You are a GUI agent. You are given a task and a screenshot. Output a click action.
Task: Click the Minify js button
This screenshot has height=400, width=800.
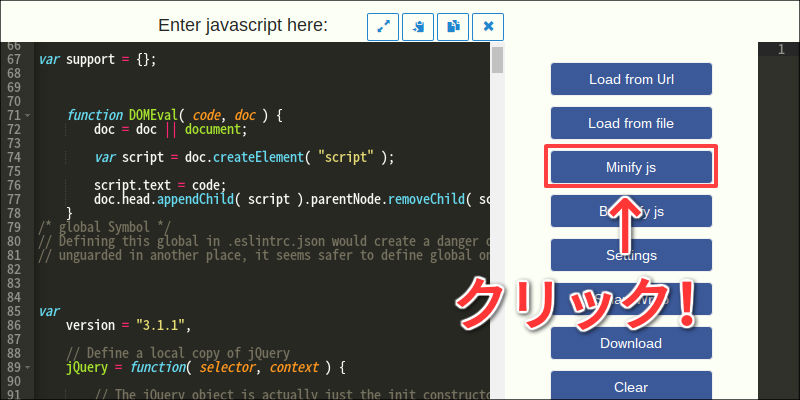[631, 167]
